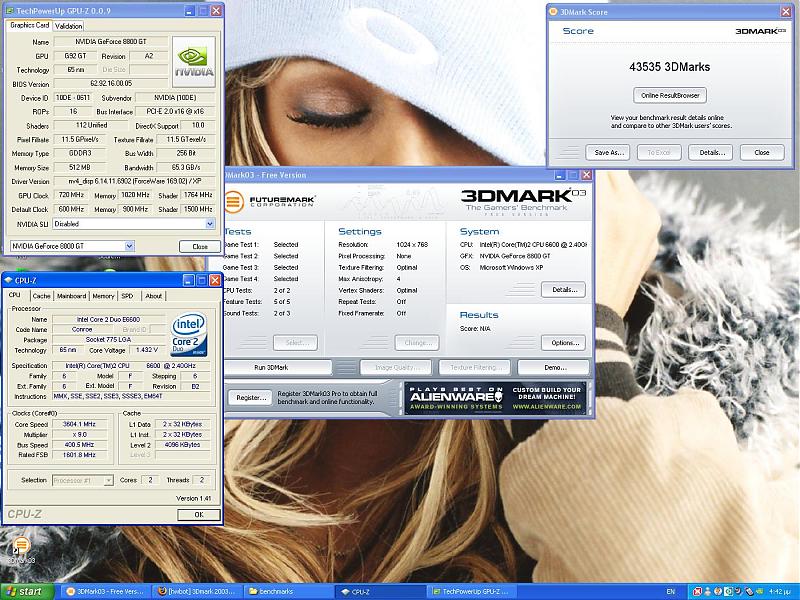Open the benchmarks folder from the taskbar
The height and width of the screenshot is (600, 800).
coord(287,592)
